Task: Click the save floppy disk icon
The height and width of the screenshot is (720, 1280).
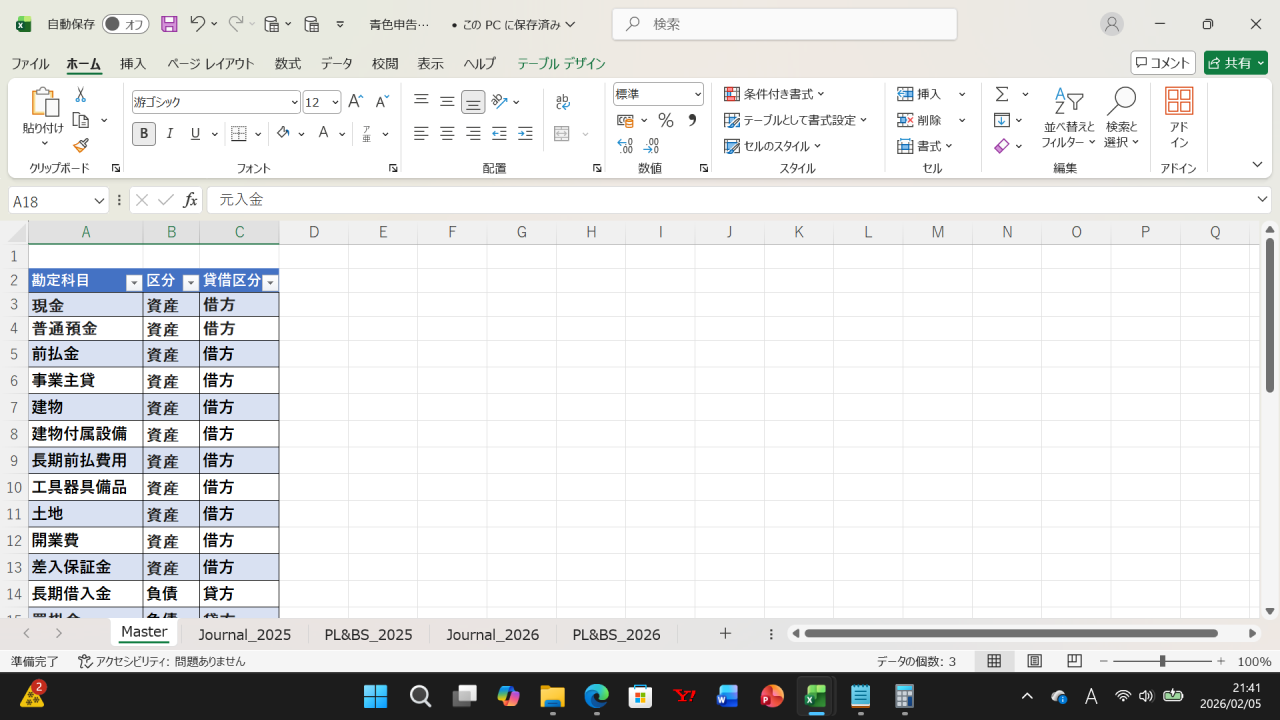Action: coord(169,24)
